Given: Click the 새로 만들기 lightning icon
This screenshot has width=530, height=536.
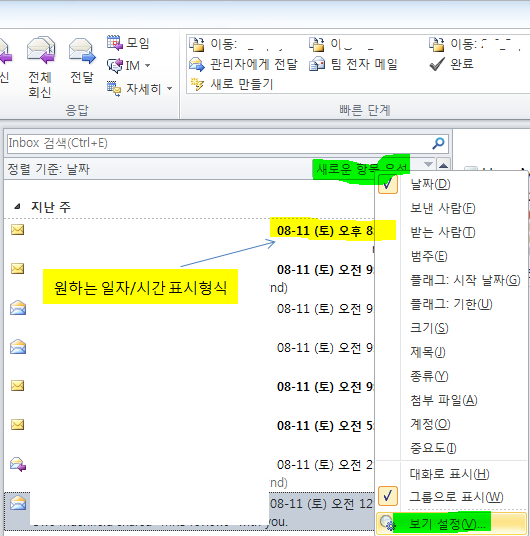Looking at the screenshot, I should [197, 84].
